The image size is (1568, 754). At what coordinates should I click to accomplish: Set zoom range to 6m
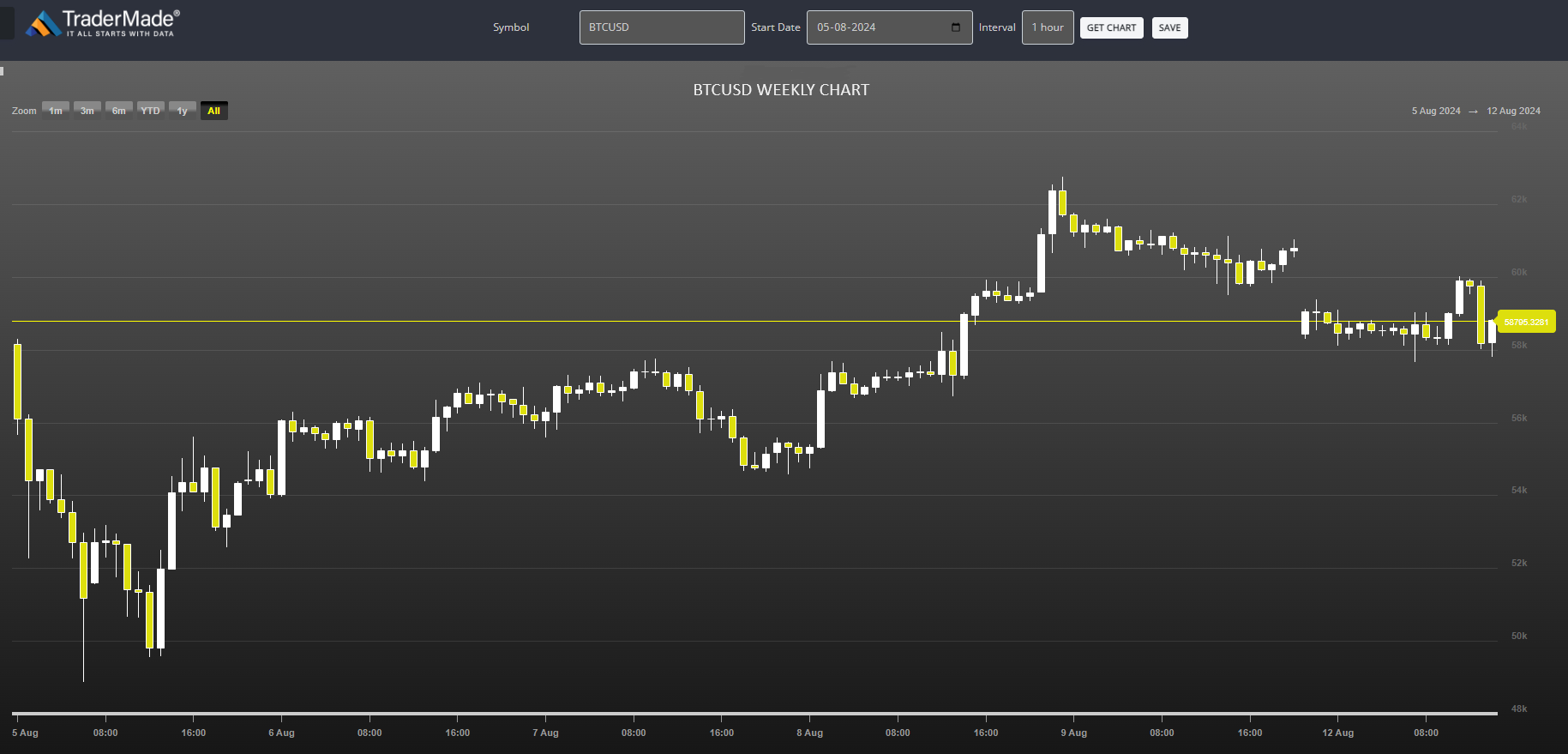(119, 111)
